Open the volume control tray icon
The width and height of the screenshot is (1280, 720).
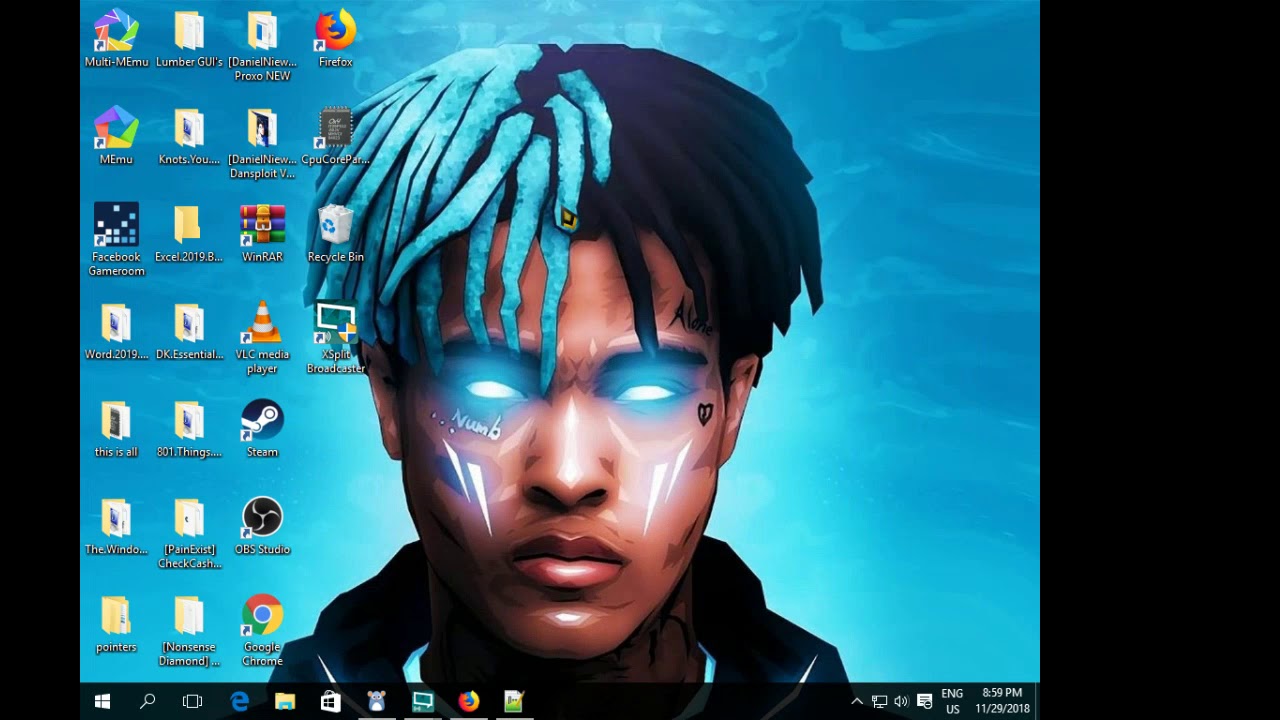click(x=901, y=701)
